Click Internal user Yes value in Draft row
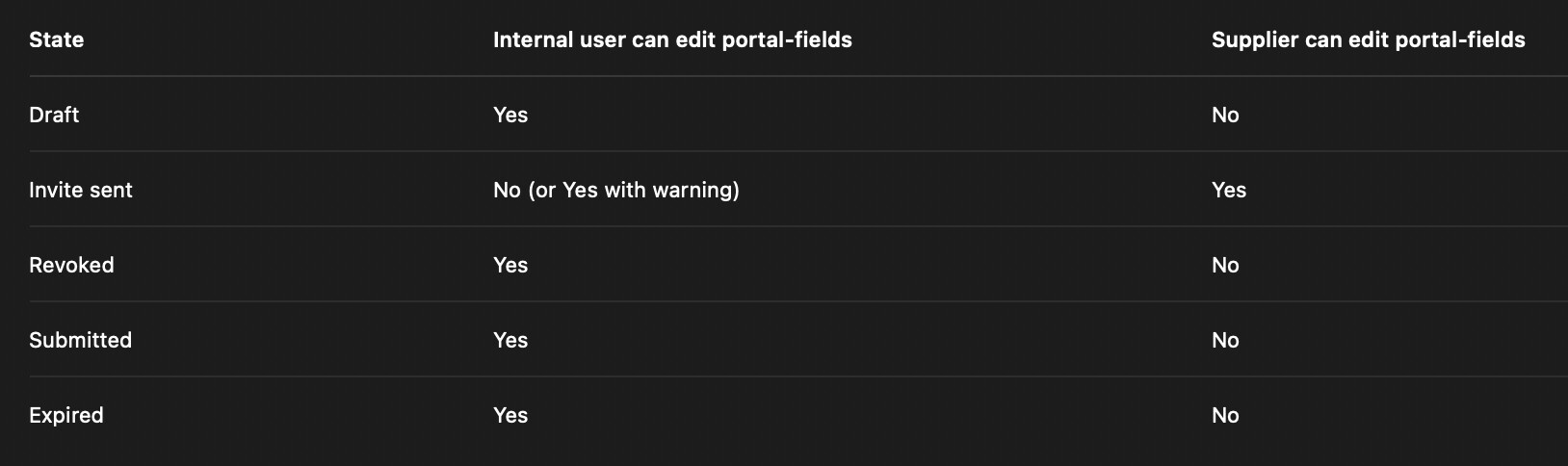The height and width of the screenshot is (466, 1568). click(510, 115)
